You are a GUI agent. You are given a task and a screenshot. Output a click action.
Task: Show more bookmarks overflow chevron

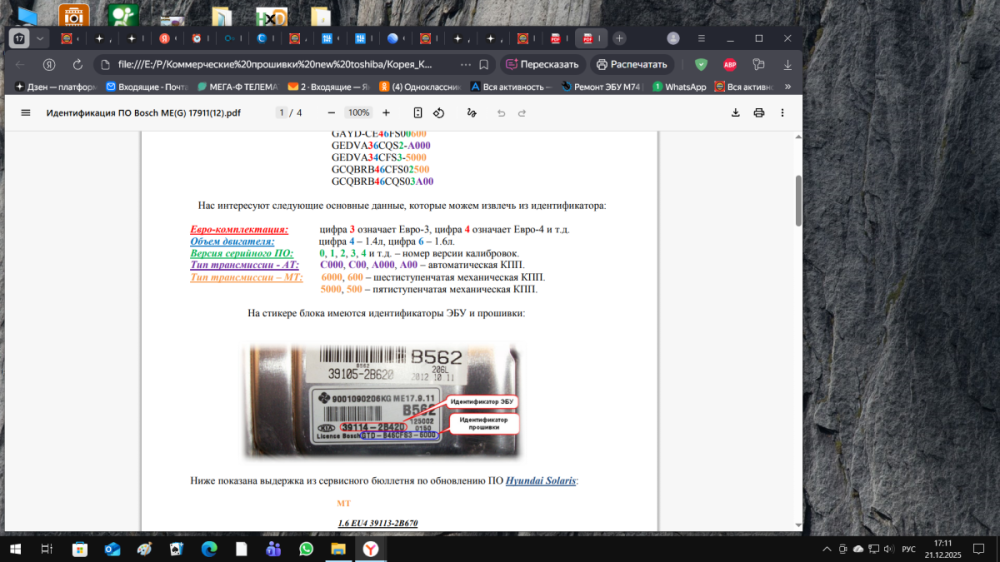(x=788, y=87)
